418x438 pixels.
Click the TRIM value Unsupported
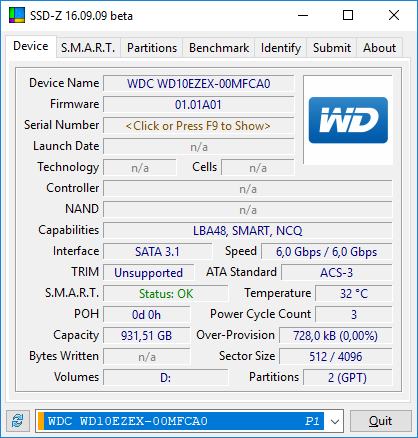coord(149,273)
